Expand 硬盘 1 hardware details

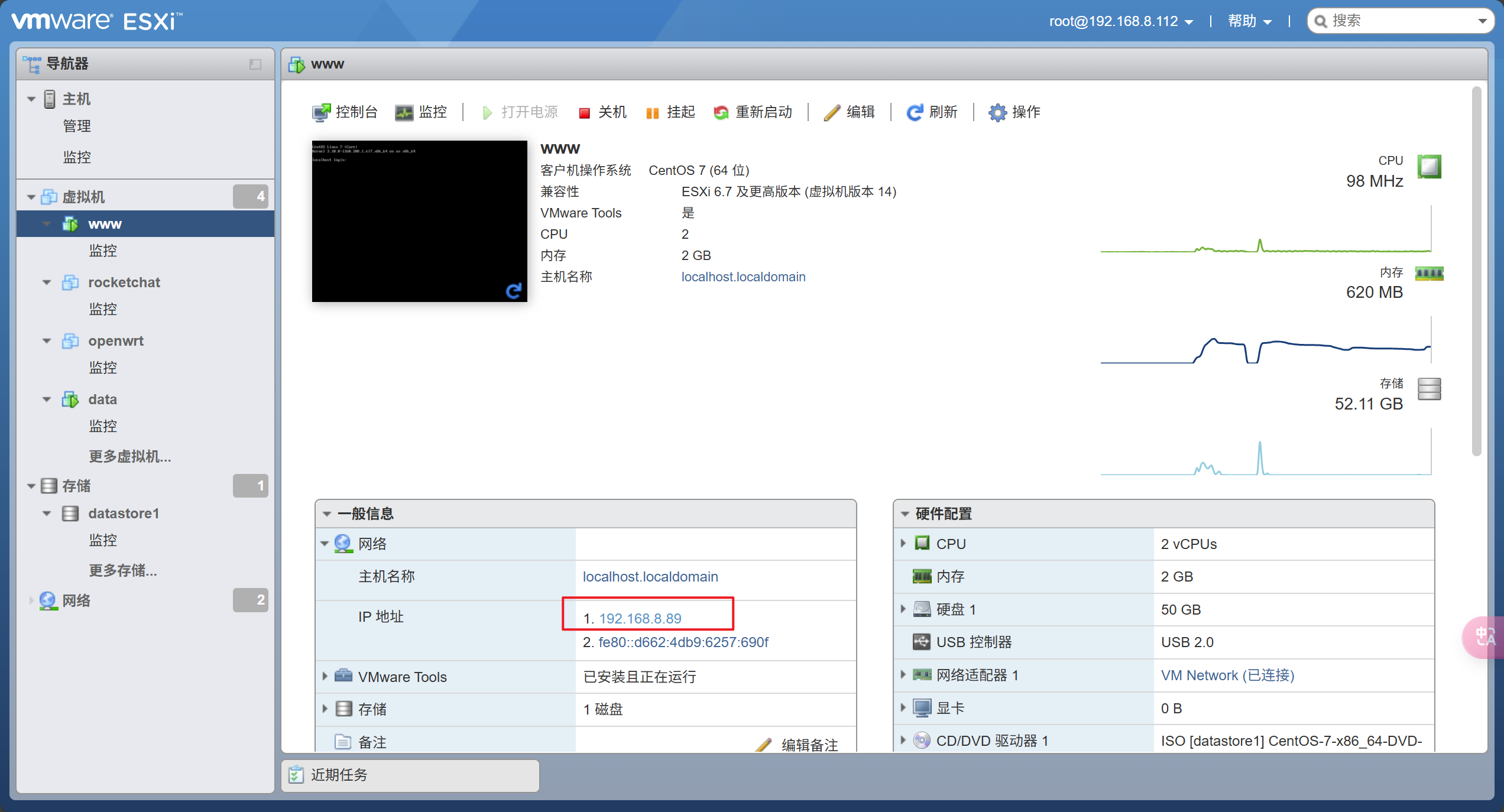coord(903,609)
